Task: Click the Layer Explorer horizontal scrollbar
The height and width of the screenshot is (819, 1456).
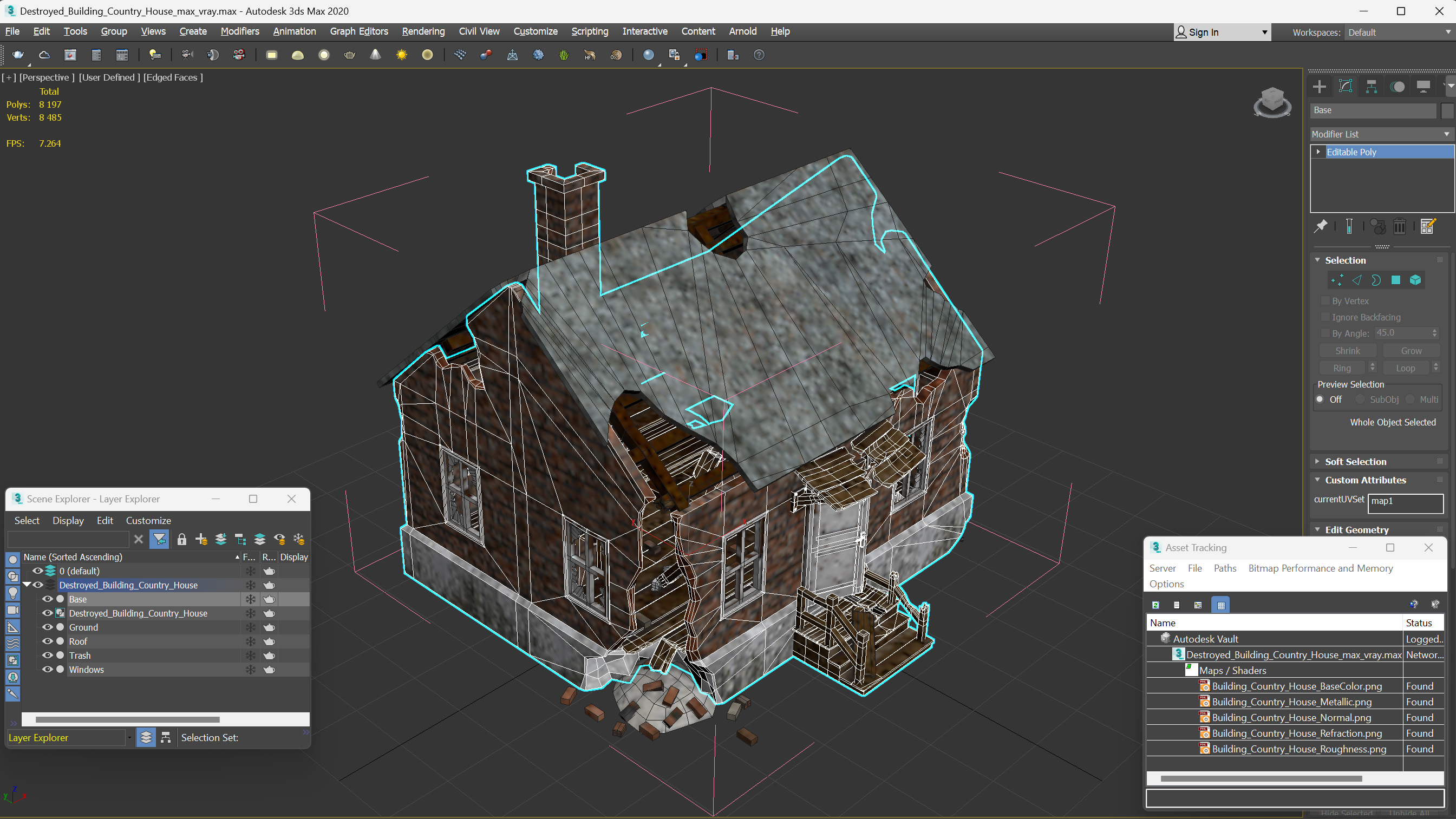Action: pyautogui.click(x=127, y=719)
